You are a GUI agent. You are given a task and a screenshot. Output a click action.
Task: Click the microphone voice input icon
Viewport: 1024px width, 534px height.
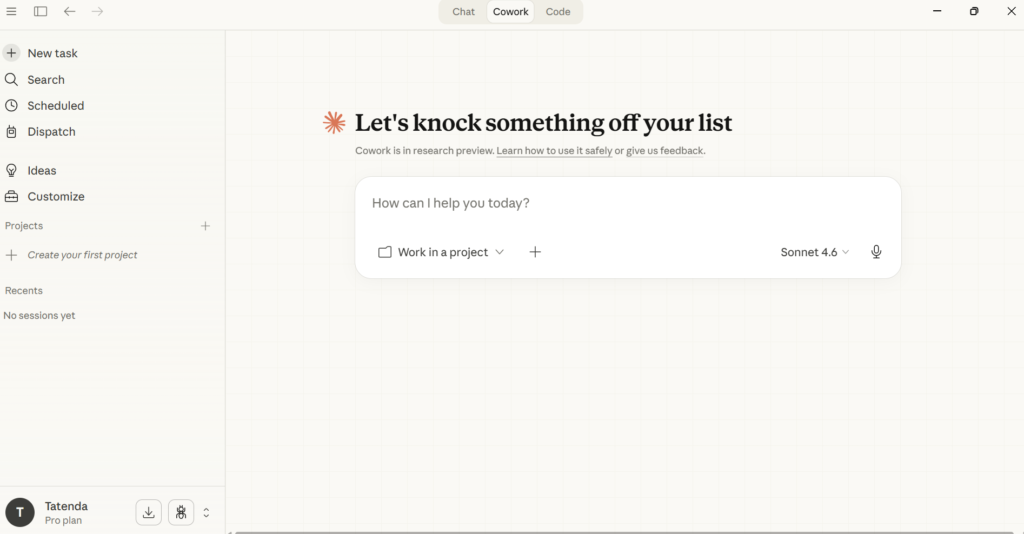coord(876,252)
